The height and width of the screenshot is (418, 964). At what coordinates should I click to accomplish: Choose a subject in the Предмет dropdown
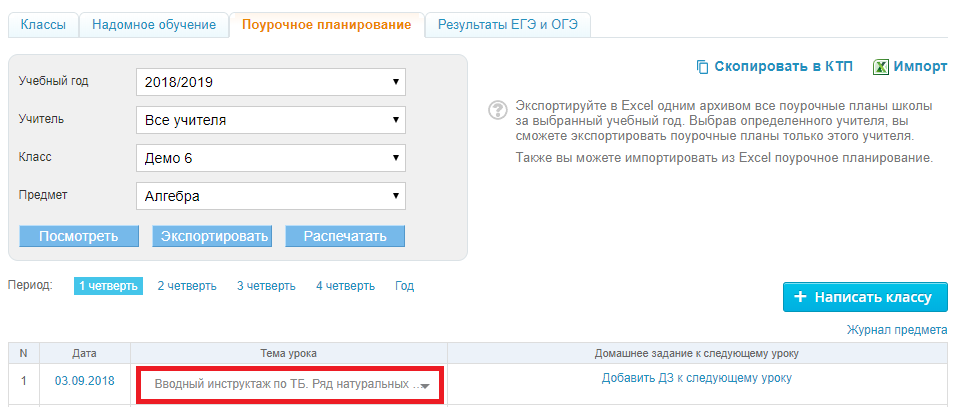[271, 196]
